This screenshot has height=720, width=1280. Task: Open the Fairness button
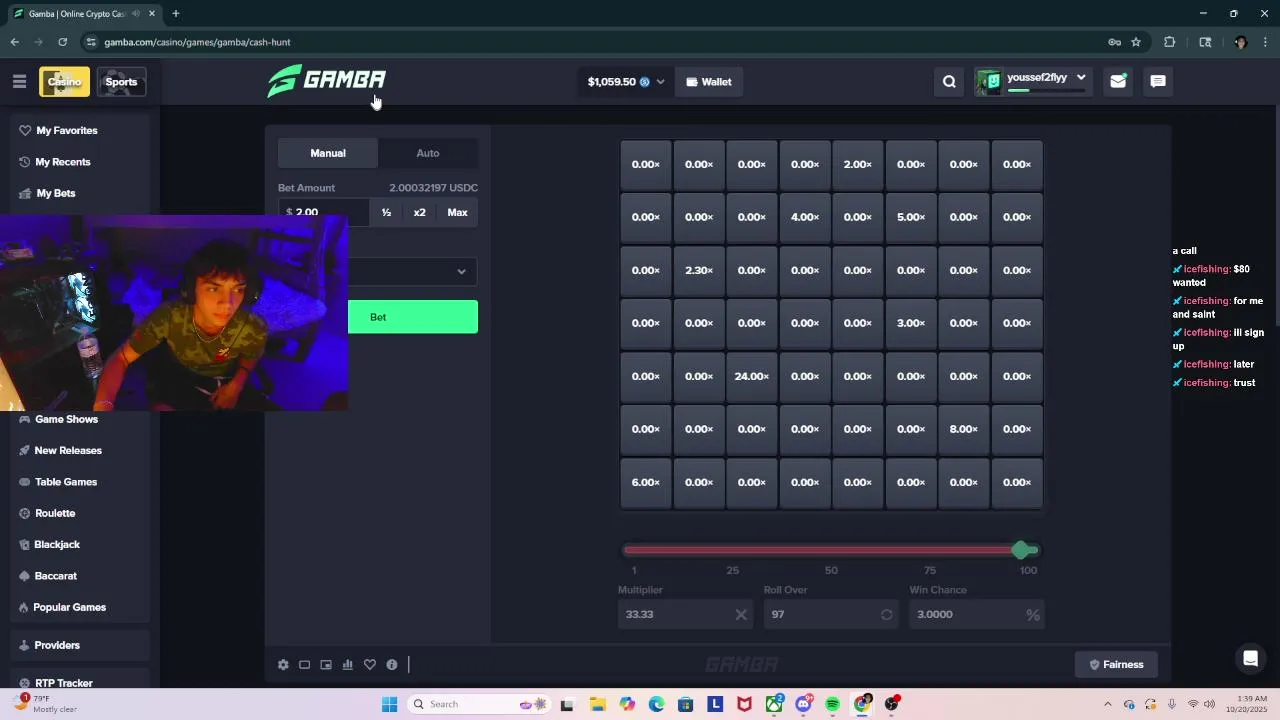tap(1115, 665)
